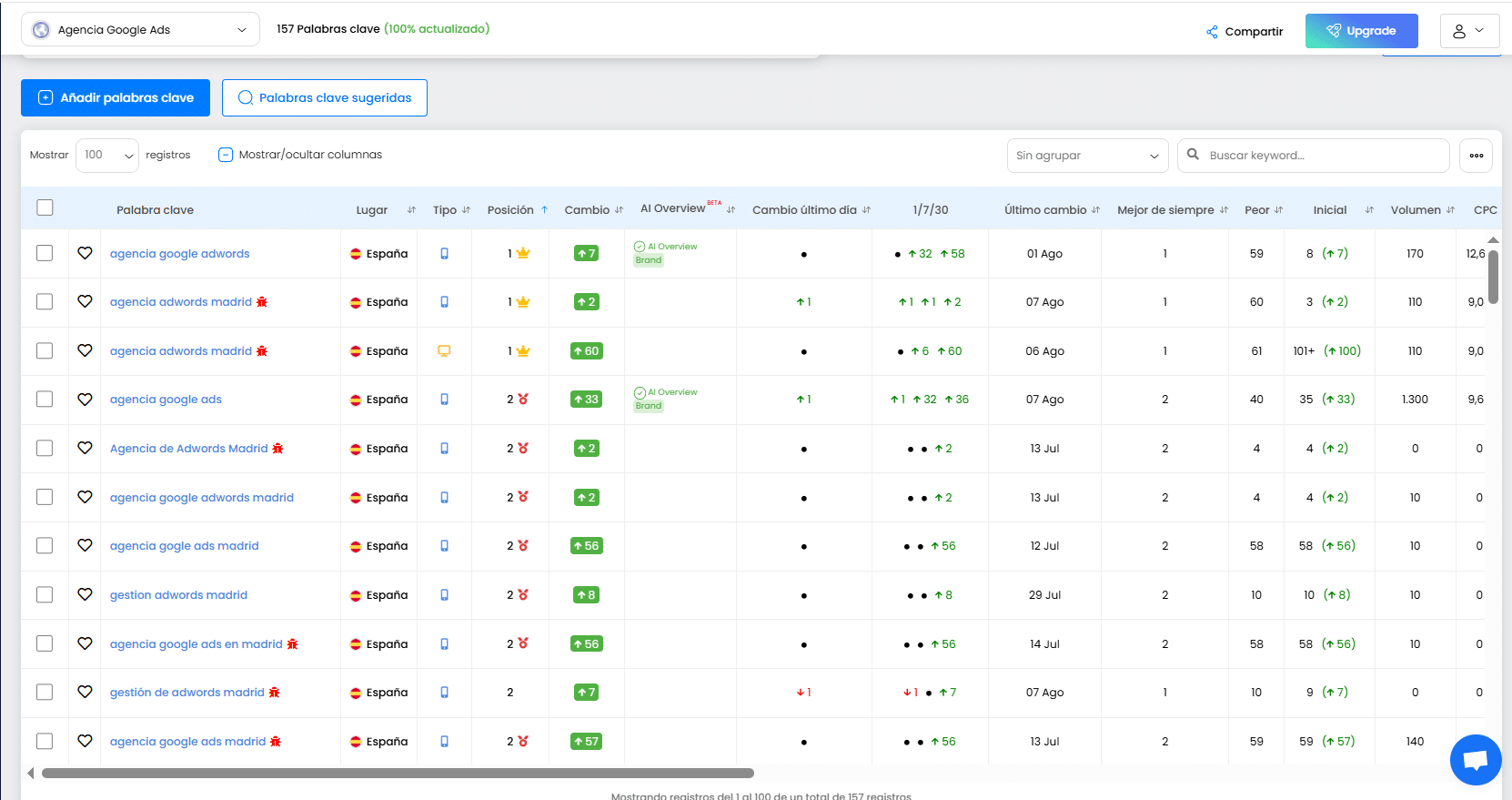The image size is (1512, 800).
Task: Open the live chat bubble icon
Action: tap(1475, 759)
